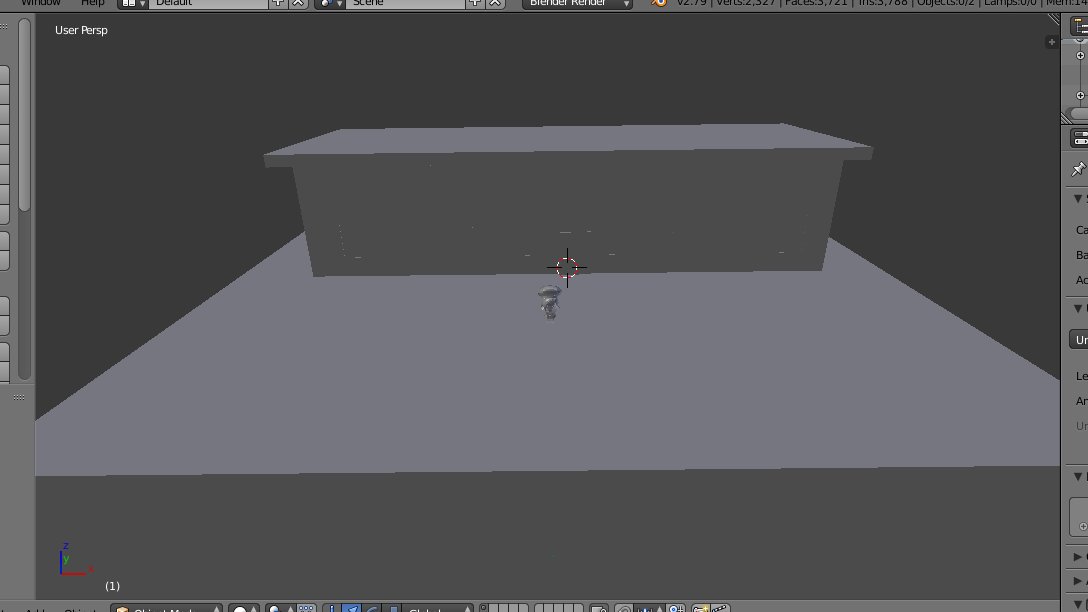This screenshot has height=612, width=1088.
Task: Click the Unit presets button
Action: coord(1078,340)
